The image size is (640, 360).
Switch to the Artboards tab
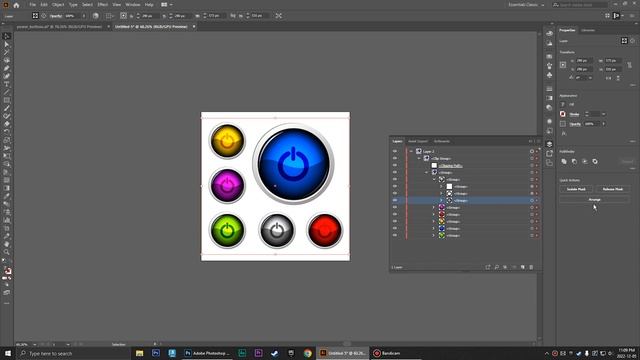click(442, 141)
